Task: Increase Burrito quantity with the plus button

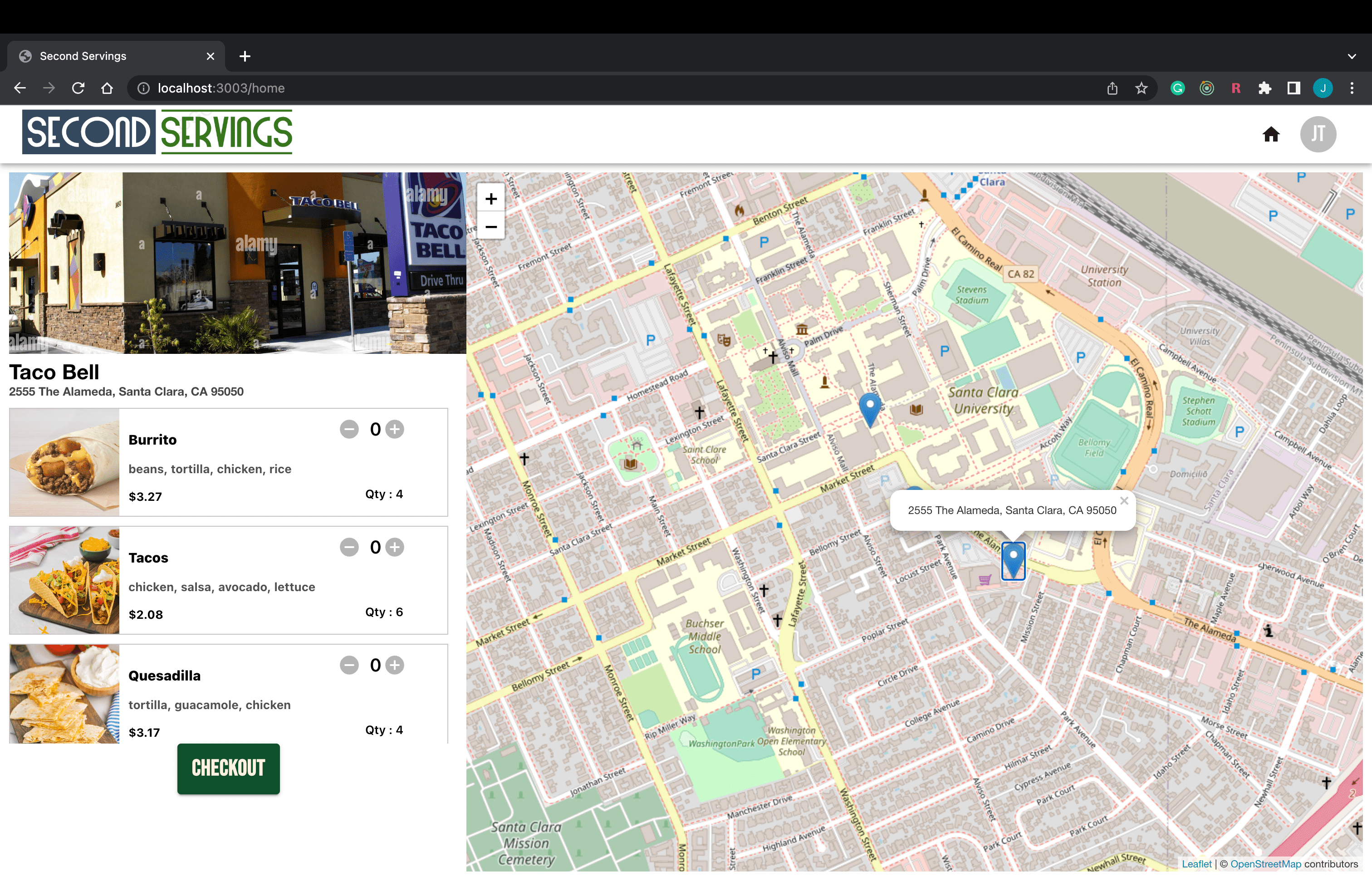Action: (395, 429)
